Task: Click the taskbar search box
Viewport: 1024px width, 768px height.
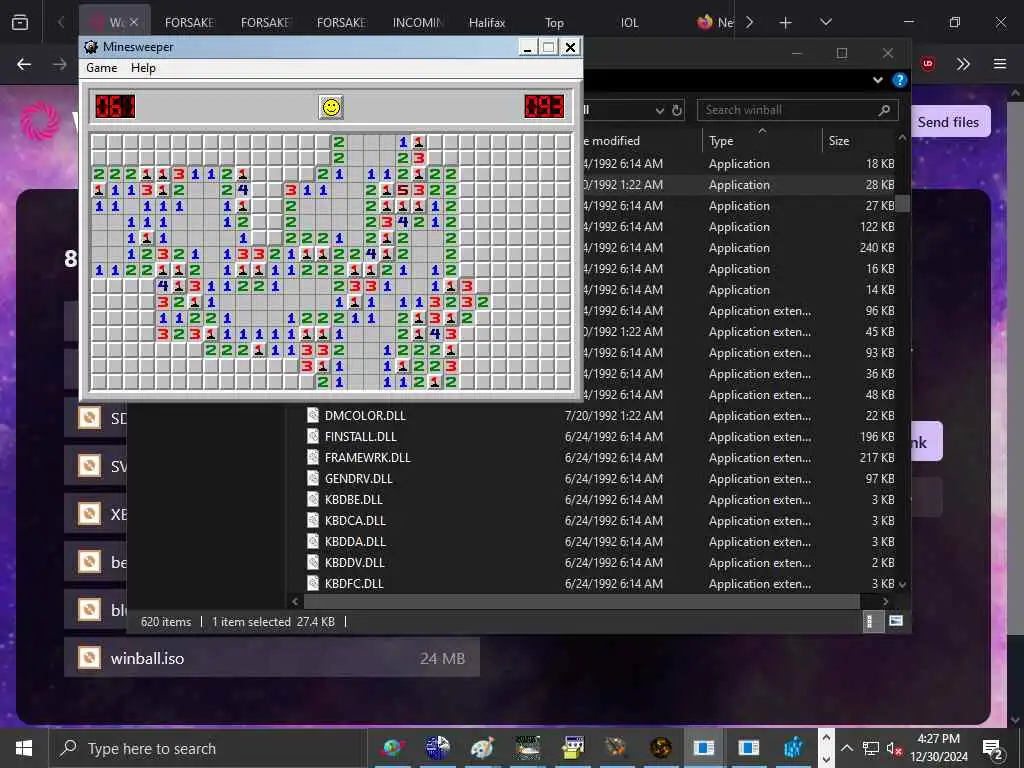Action: [206, 748]
